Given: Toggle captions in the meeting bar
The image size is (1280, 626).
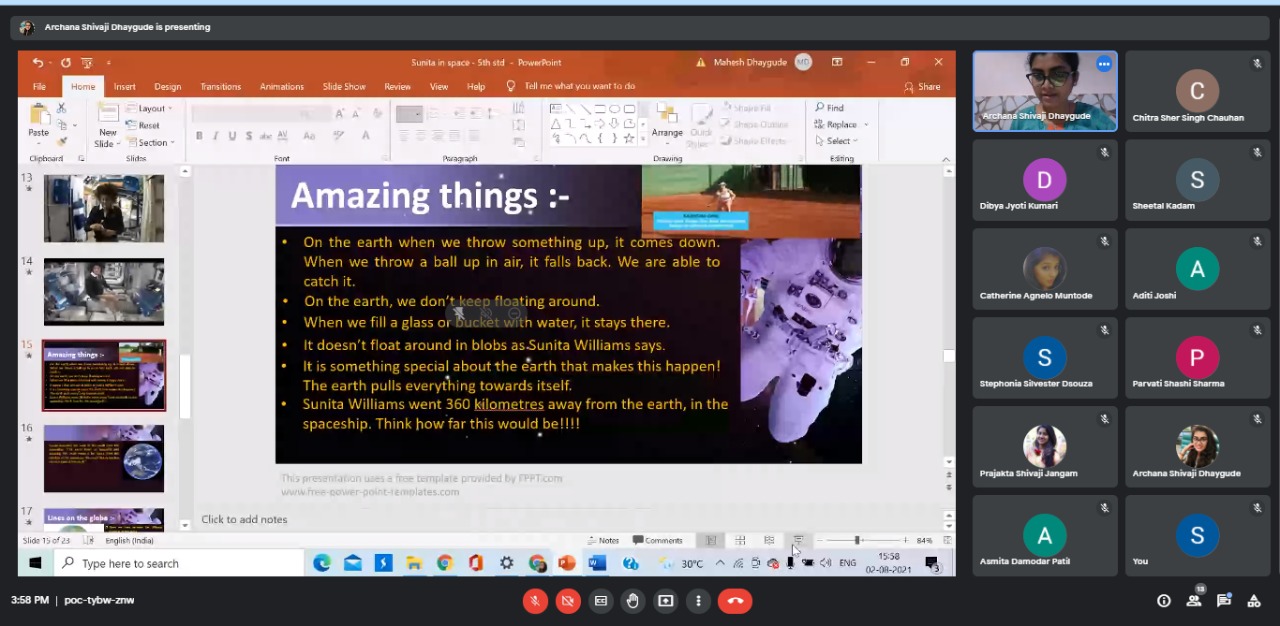Looking at the screenshot, I should pos(601,601).
